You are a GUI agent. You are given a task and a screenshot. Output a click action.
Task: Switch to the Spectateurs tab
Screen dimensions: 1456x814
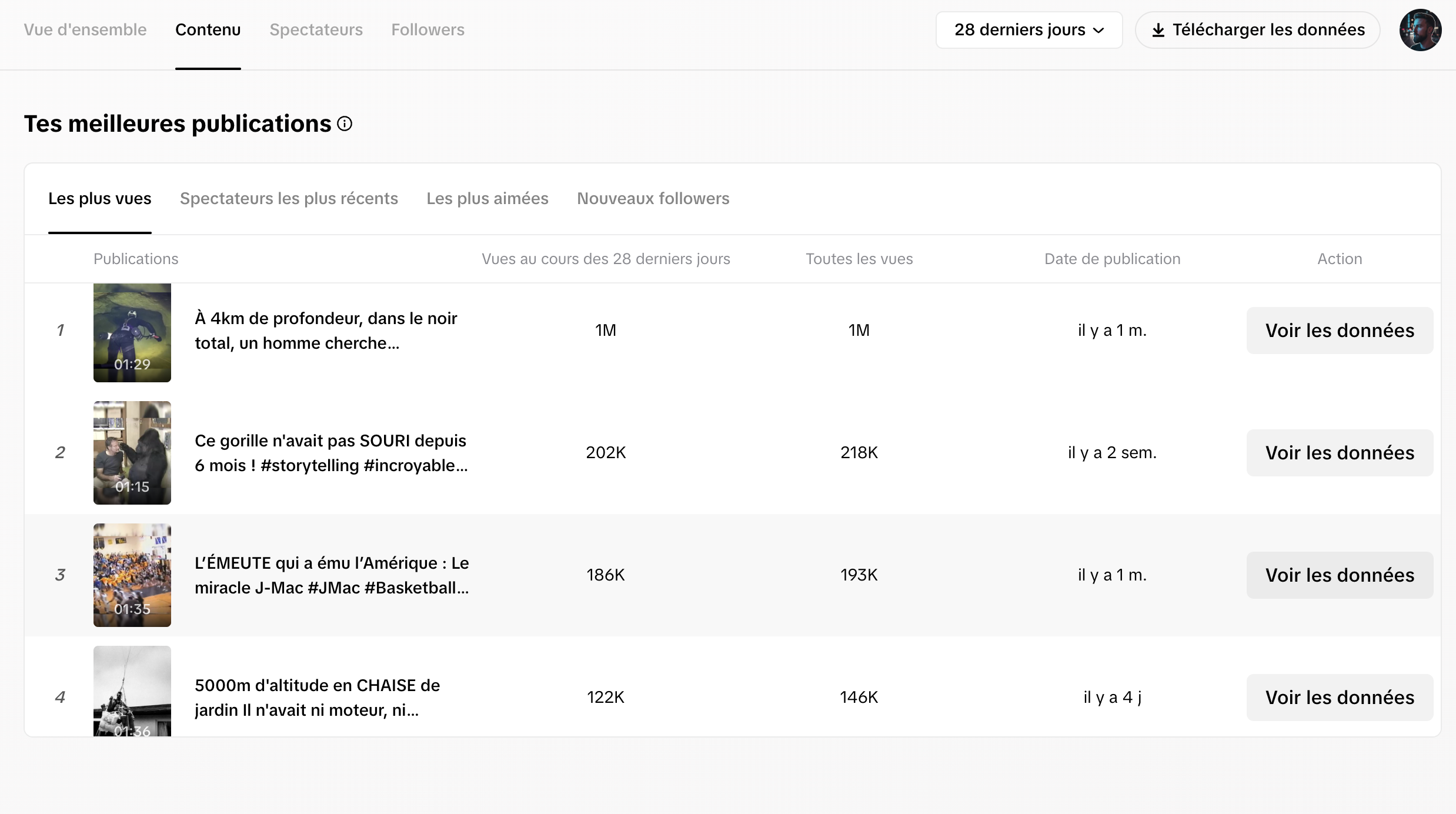pos(316,29)
